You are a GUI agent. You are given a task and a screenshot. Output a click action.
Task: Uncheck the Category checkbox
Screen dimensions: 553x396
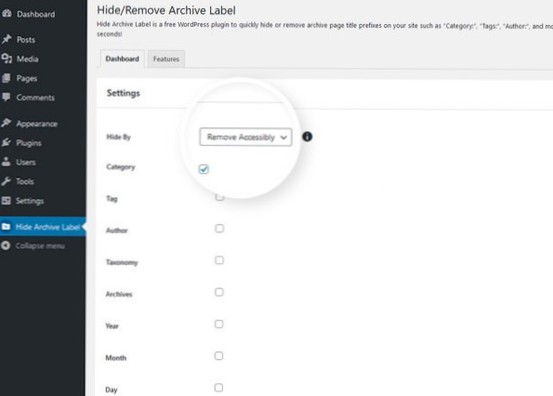pos(203,169)
